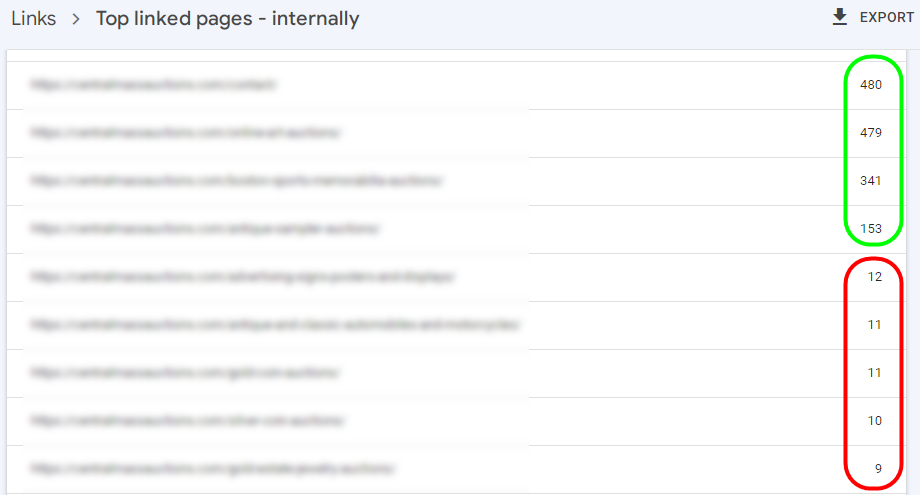Open the longest blurred URL, about automobiles and motorcycles

[x=275, y=325]
